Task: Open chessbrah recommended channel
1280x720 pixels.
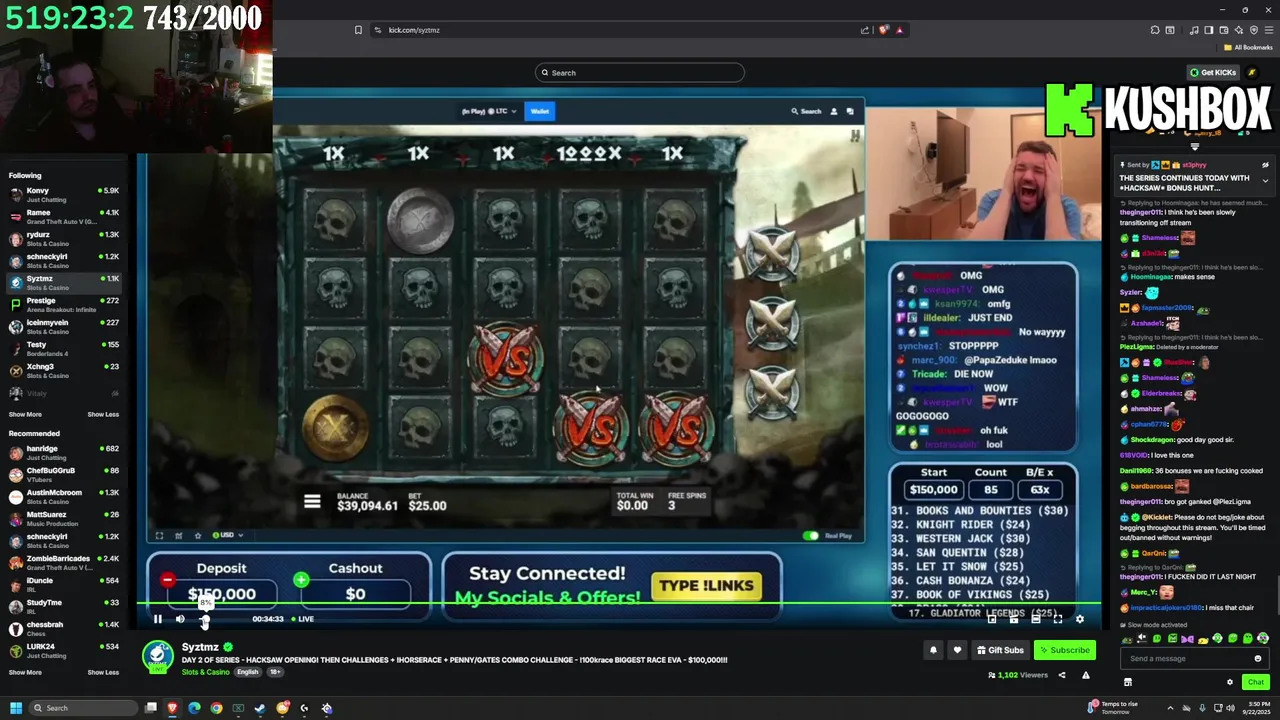Action: [x=64, y=629]
